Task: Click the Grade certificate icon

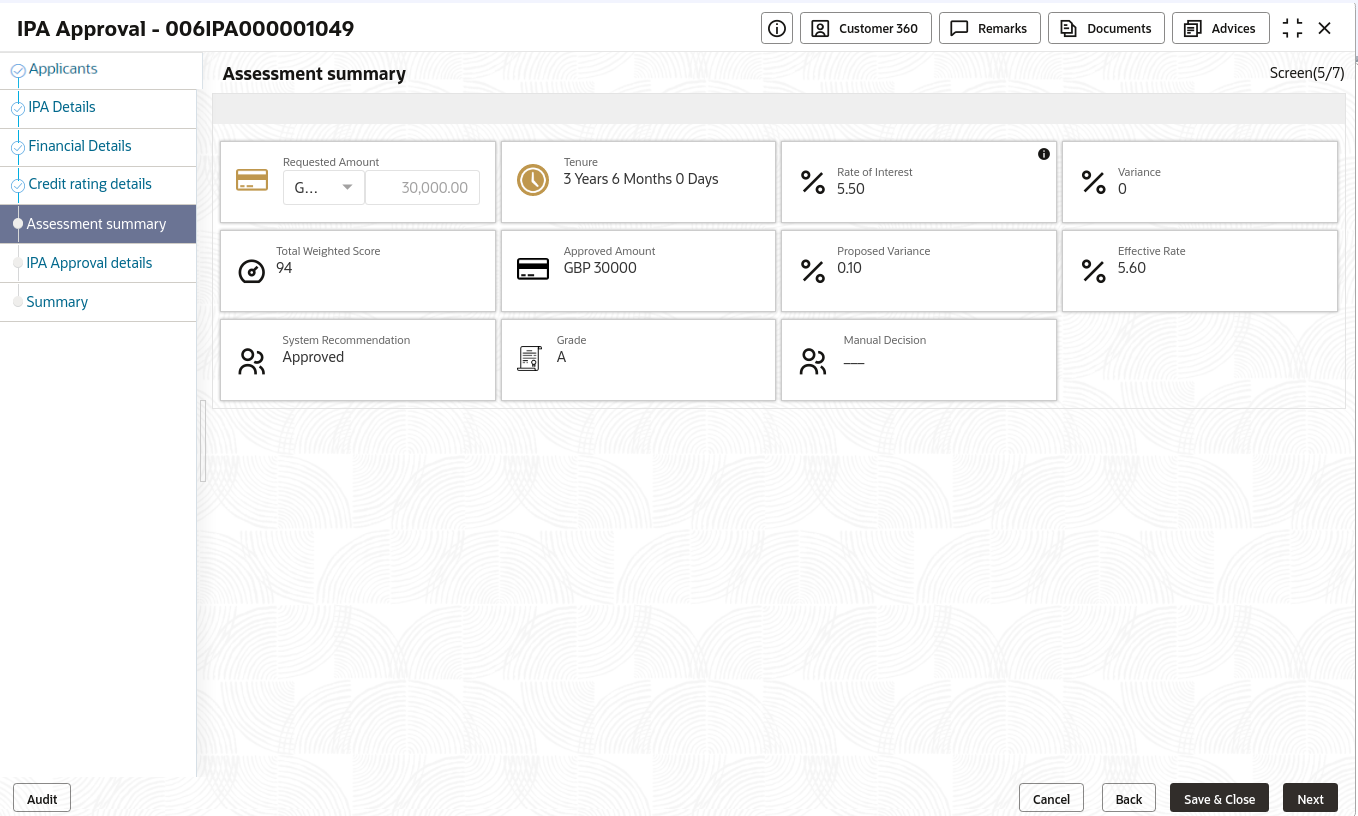Action: coord(528,358)
